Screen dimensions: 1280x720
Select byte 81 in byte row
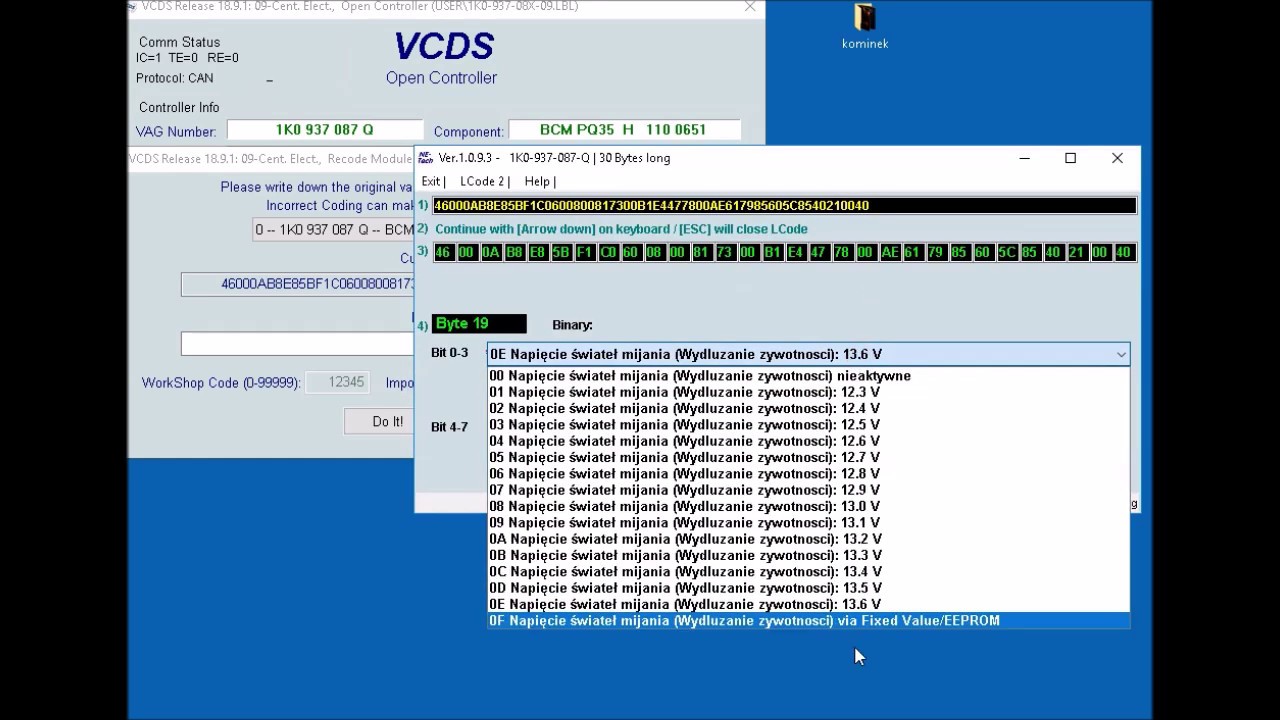(x=701, y=253)
